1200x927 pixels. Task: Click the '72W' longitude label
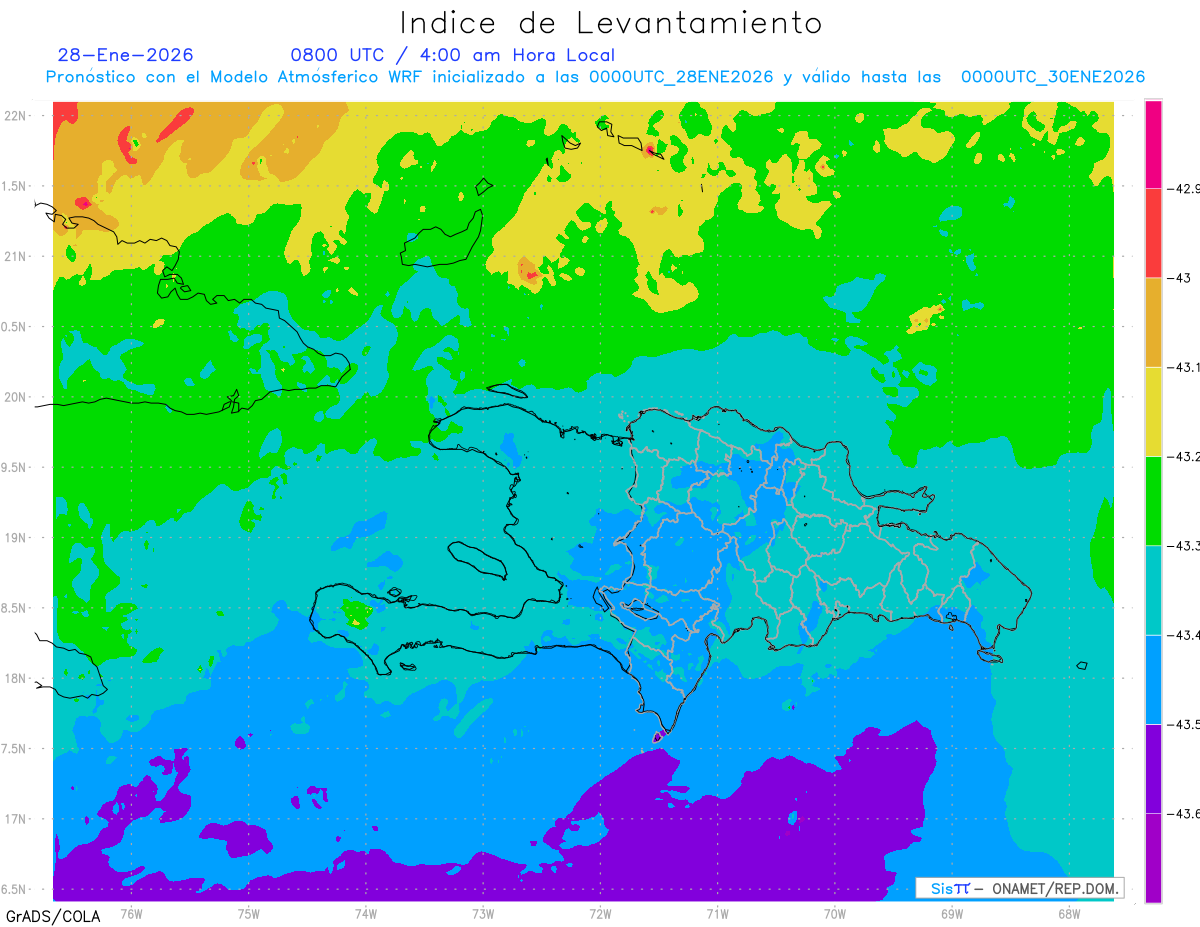600,913
